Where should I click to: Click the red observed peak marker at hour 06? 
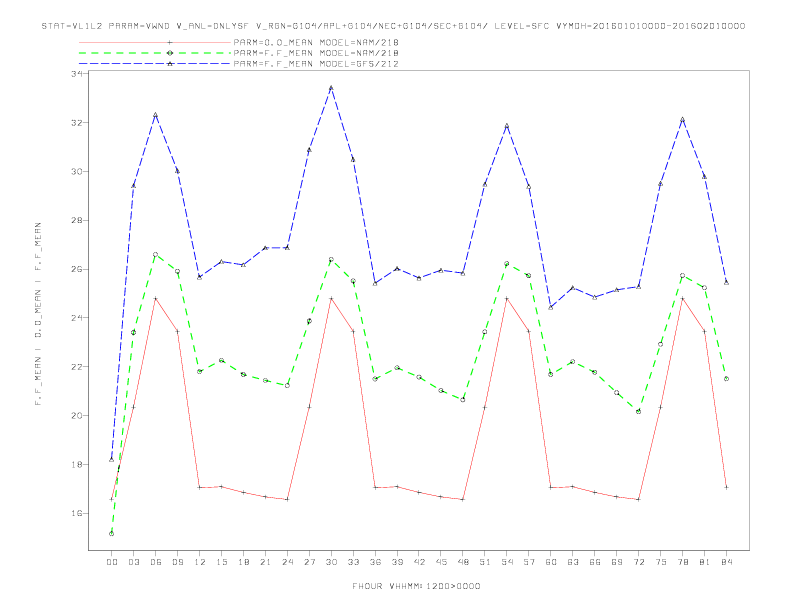[x=156, y=298]
